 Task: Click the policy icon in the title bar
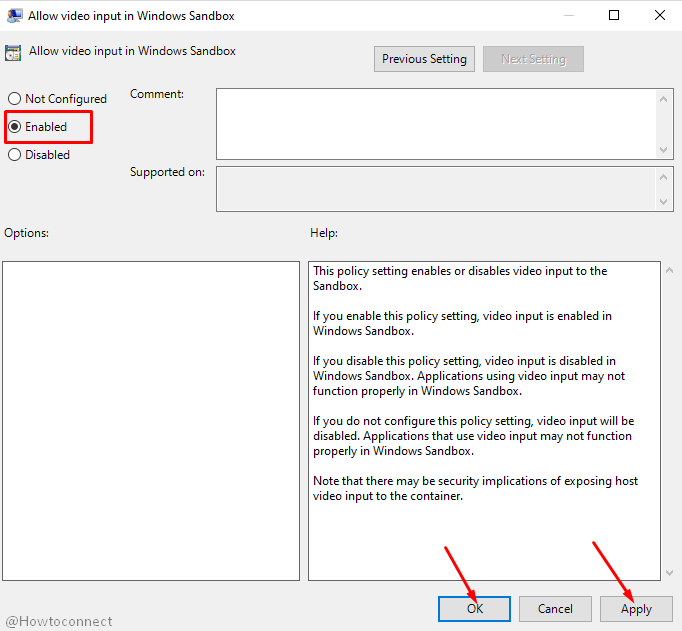14,15
